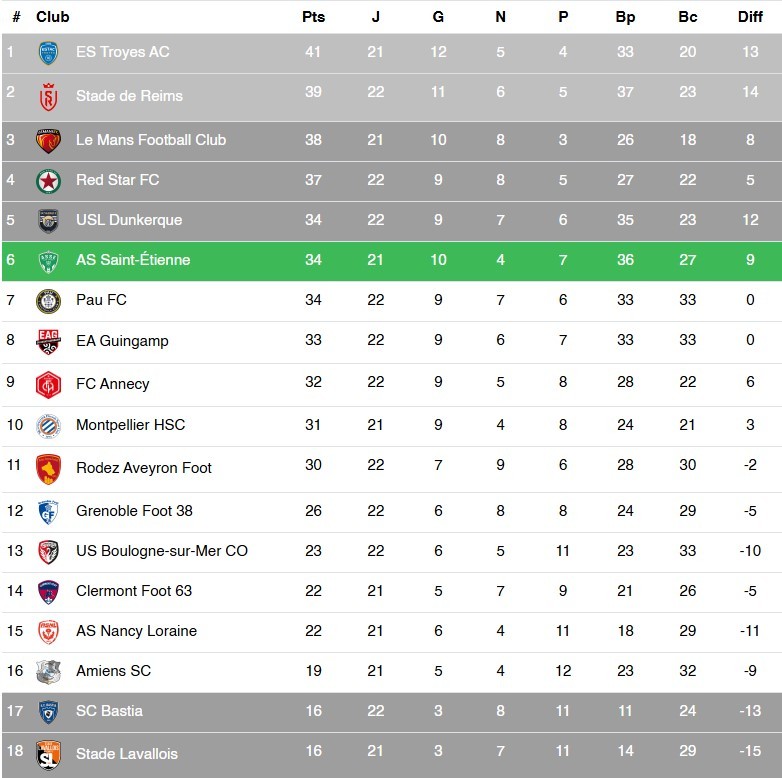Click the Red Star FC star emblem

[48, 181]
